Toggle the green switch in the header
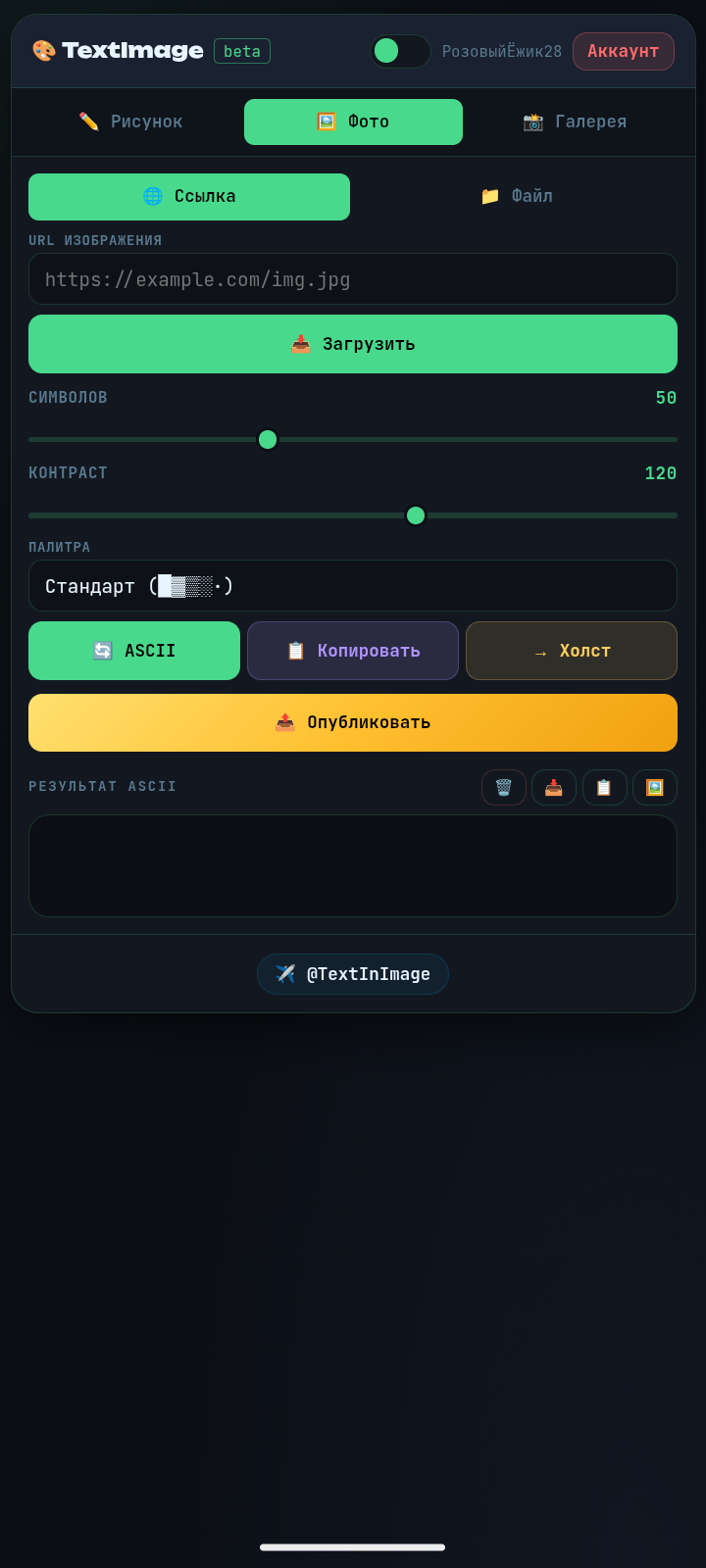706x1568 pixels. click(400, 51)
